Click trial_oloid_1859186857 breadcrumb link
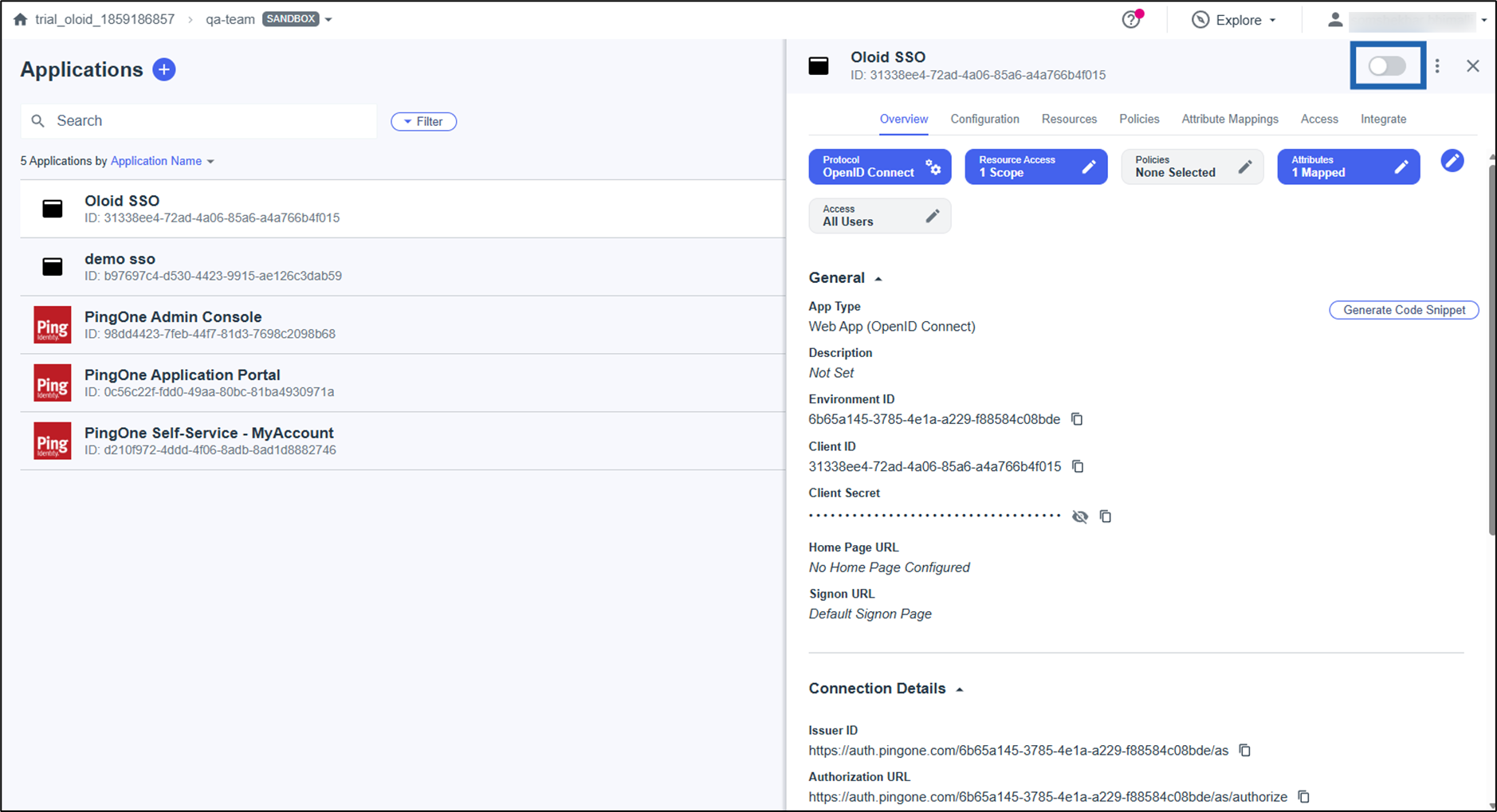Viewport: 1497px width, 812px height. (x=104, y=19)
